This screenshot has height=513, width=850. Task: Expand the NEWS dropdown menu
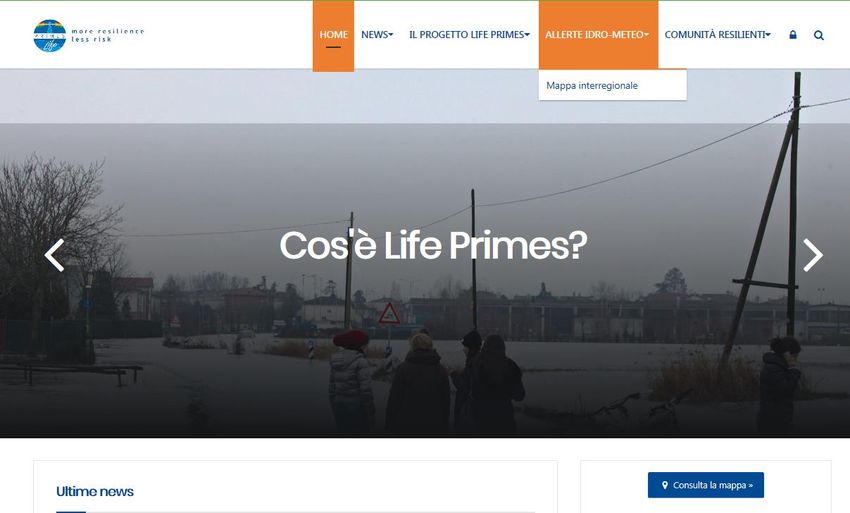pos(377,35)
